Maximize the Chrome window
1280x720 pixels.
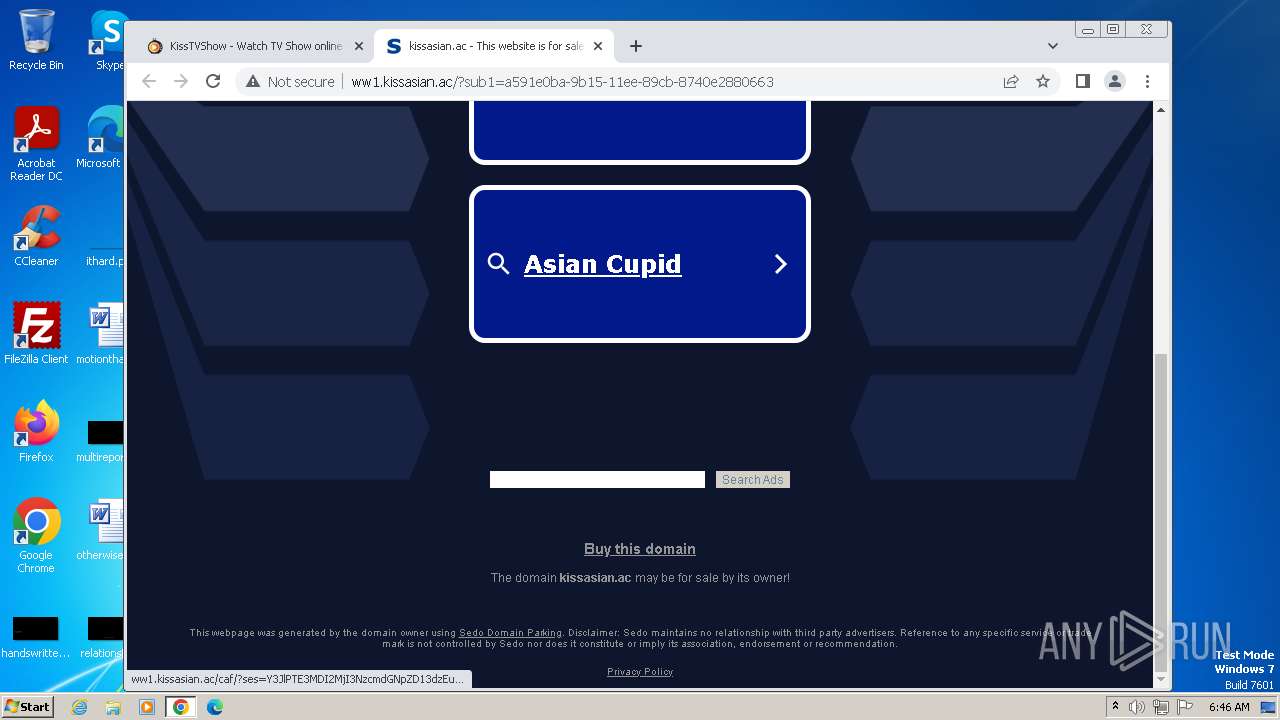coord(1112,30)
